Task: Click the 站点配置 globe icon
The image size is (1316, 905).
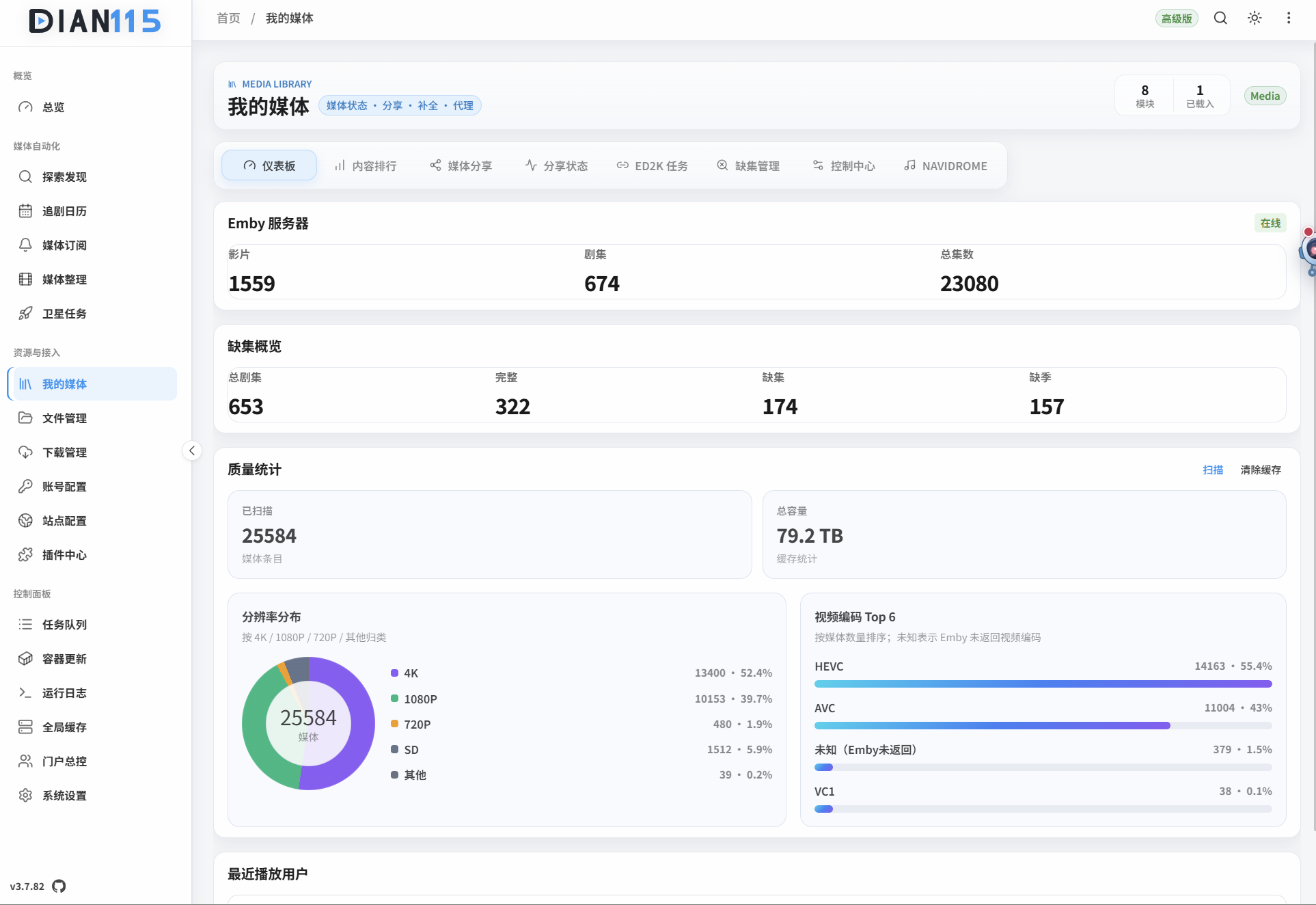Action: pyautogui.click(x=25, y=521)
